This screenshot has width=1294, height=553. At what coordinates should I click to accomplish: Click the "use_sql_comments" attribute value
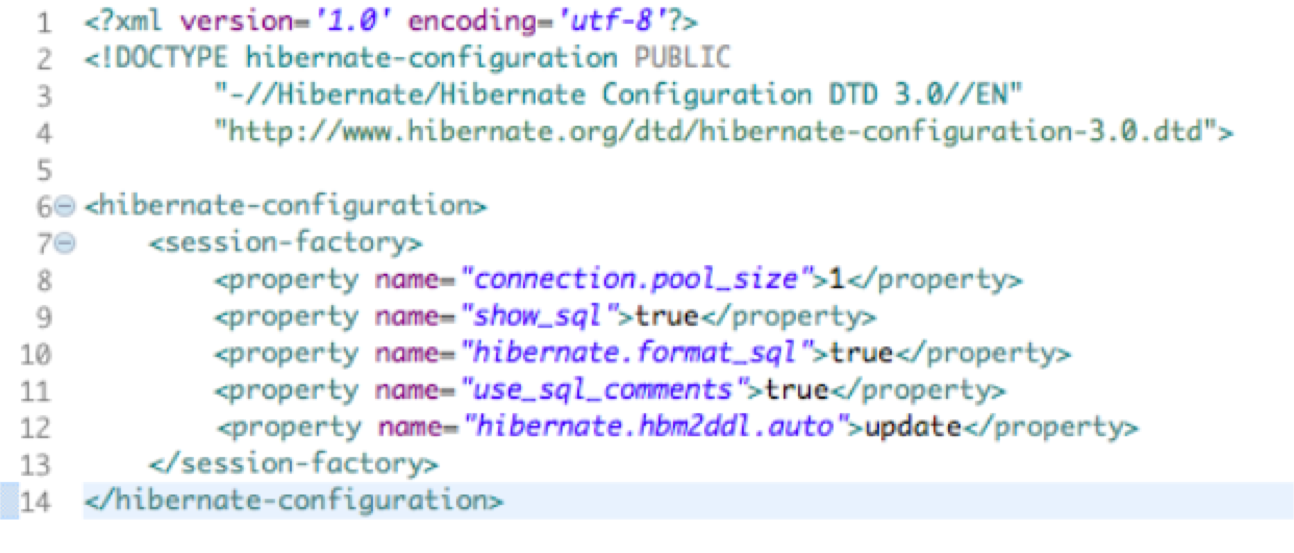pos(610,390)
